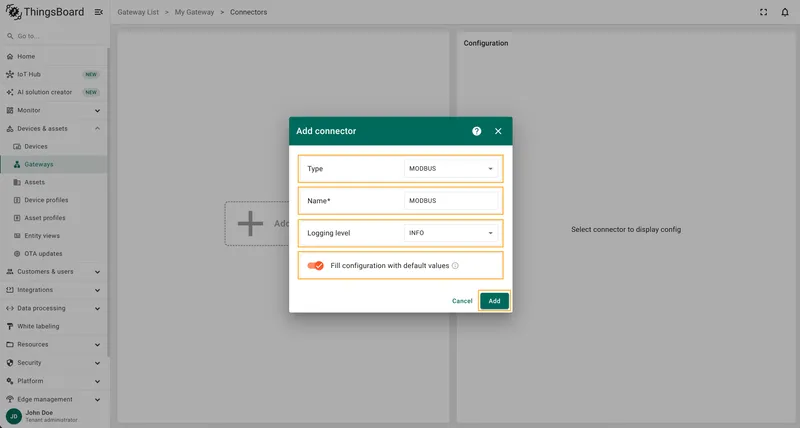Collapse the Devices & assets chevron
This screenshot has width=800, height=428.
(x=97, y=129)
